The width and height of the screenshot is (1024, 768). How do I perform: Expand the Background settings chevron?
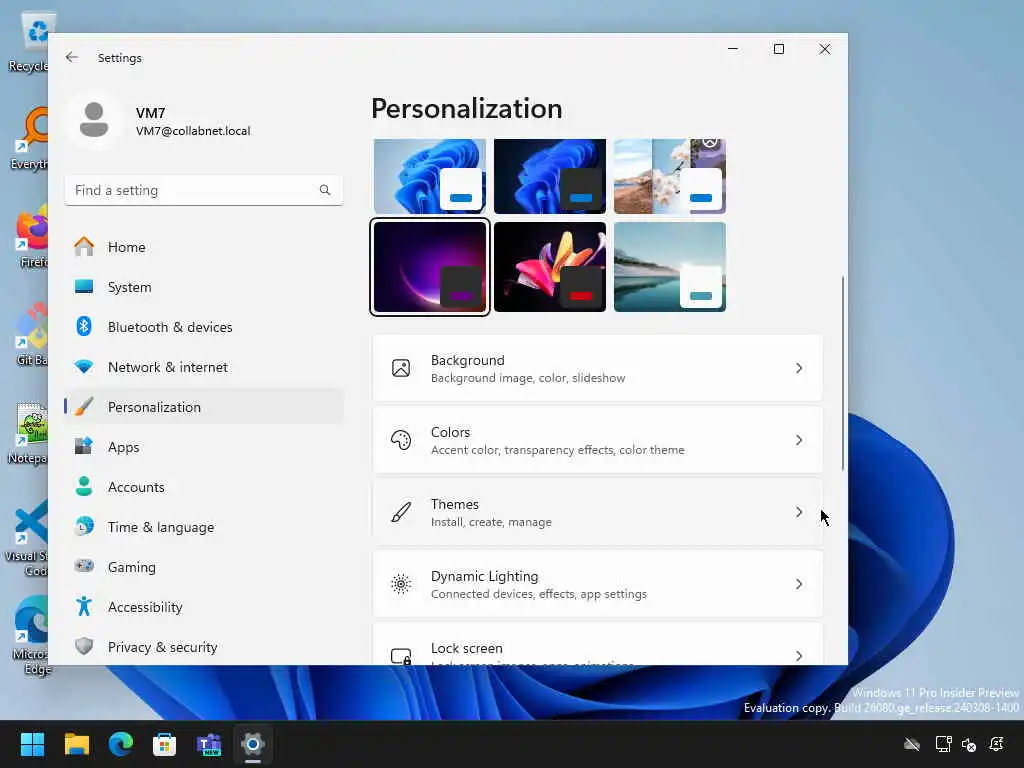point(799,368)
